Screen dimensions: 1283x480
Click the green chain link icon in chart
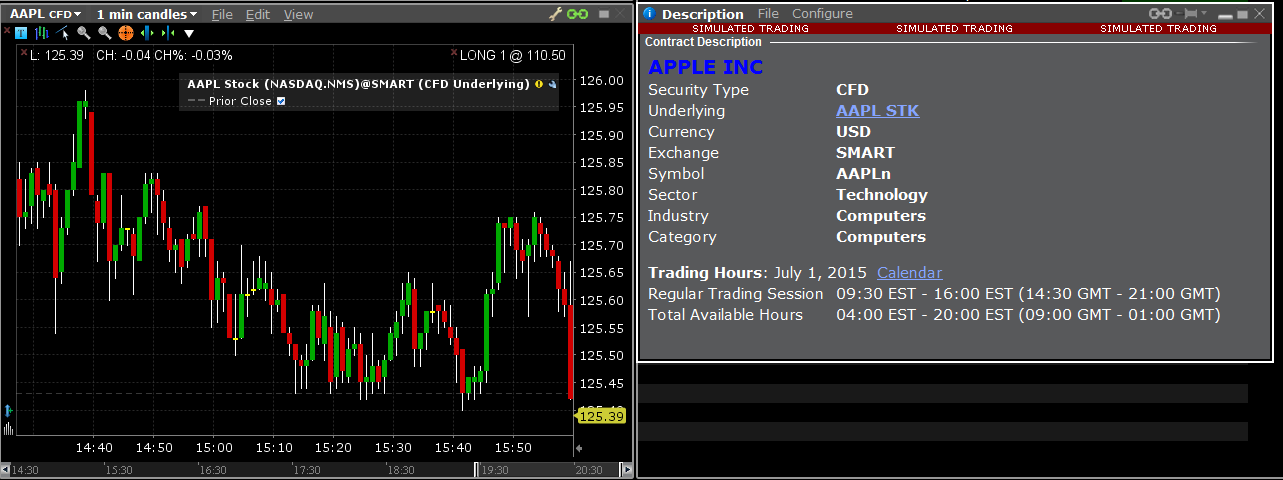tap(577, 14)
